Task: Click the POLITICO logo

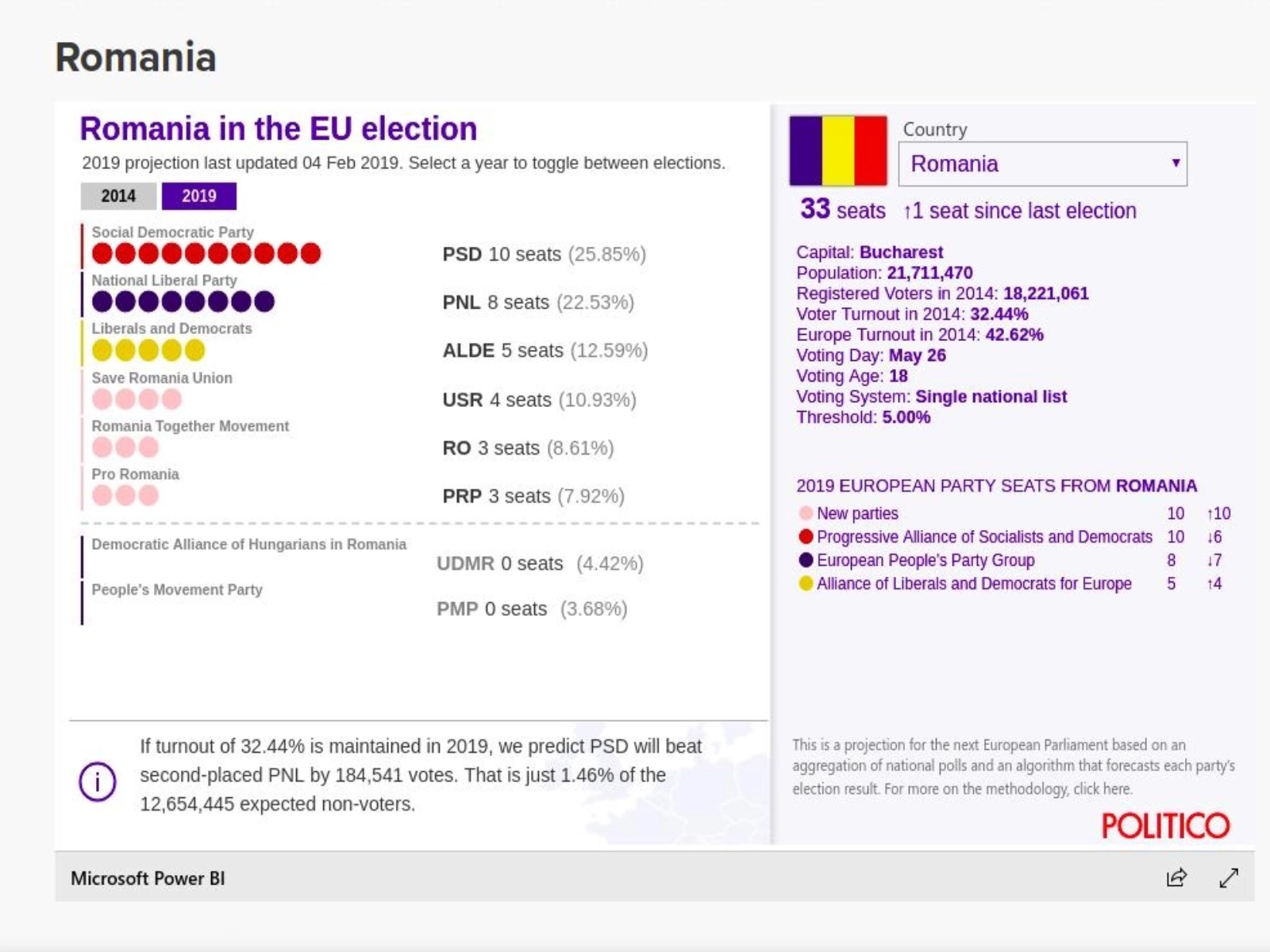Action: (x=1165, y=826)
